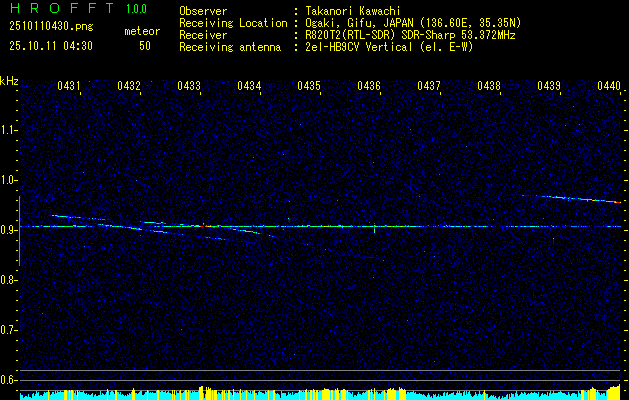Click the meteor echo trail near 0439
This screenshot has height=400, width=629.
pyautogui.click(x=571, y=199)
